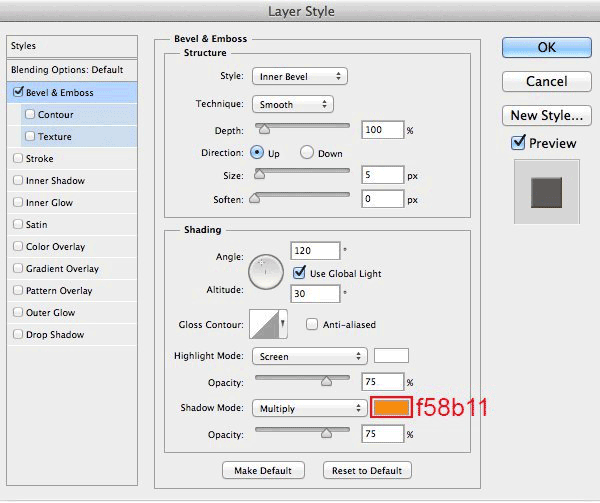This screenshot has width=600, height=503.
Task: Click the angle dial control
Action: (x=266, y=272)
